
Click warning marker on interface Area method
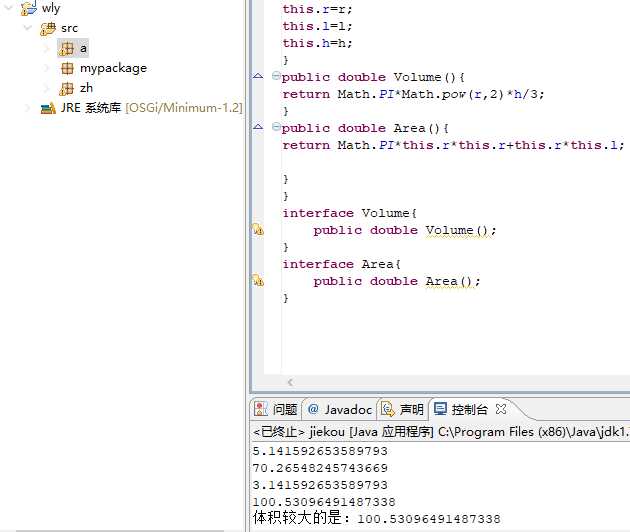click(258, 280)
